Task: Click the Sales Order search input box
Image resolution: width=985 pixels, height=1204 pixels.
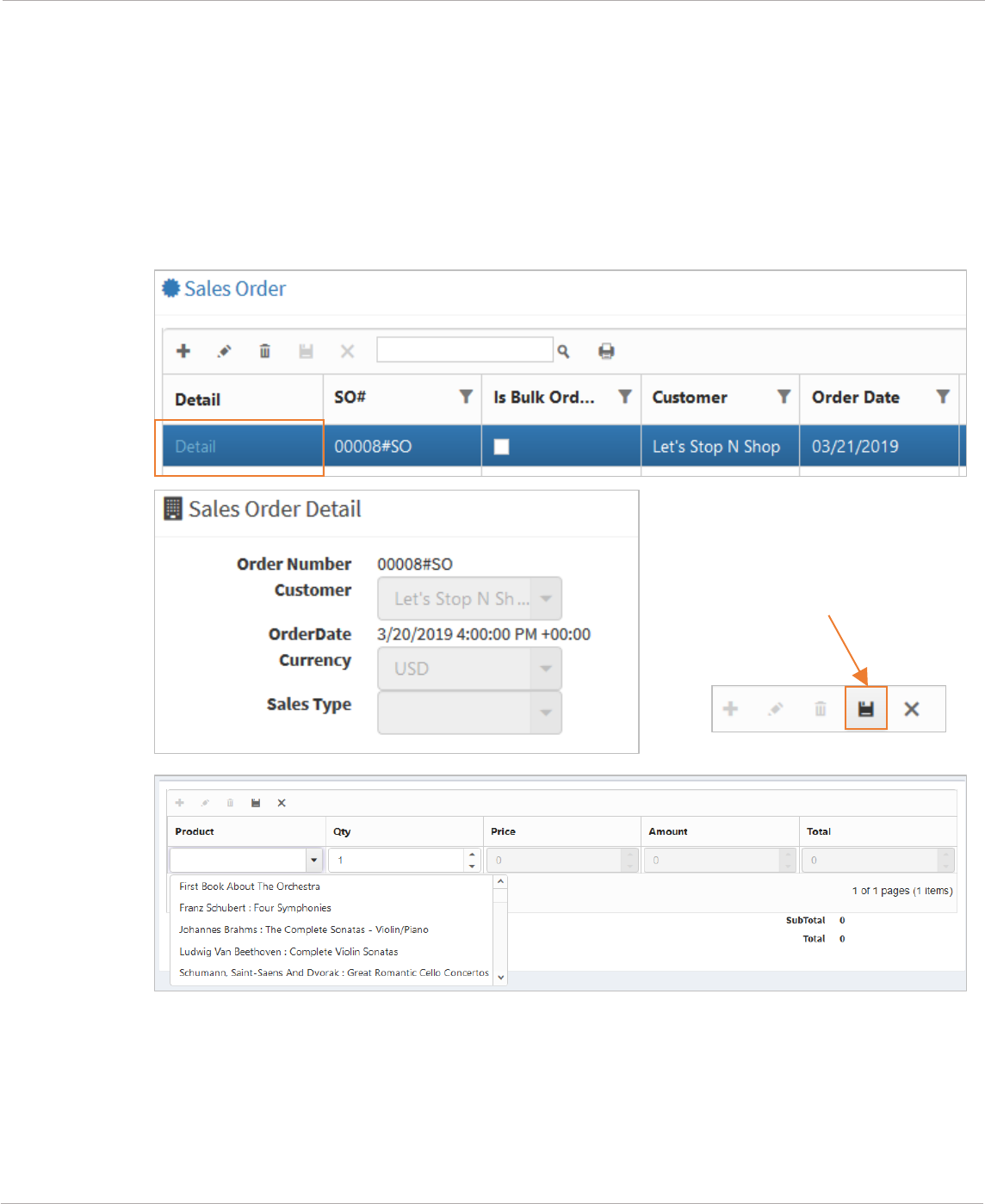Action: (465, 349)
